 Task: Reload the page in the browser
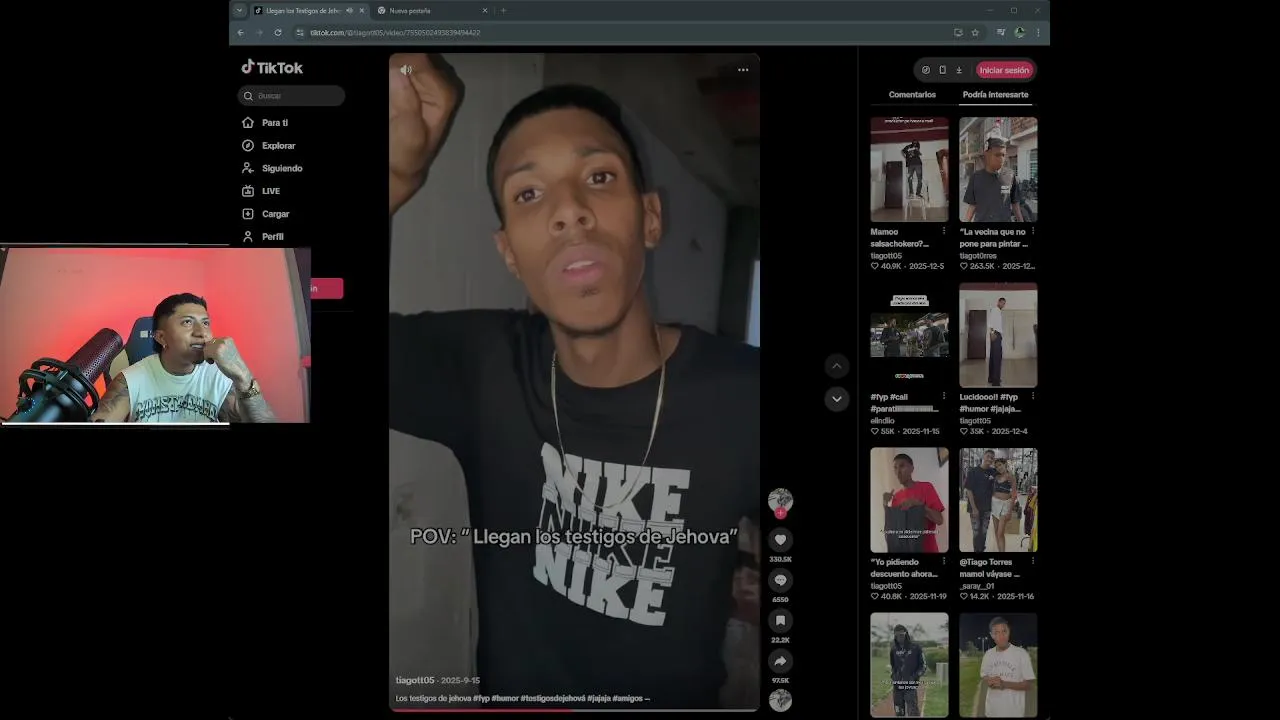pyautogui.click(x=278, y=33)
